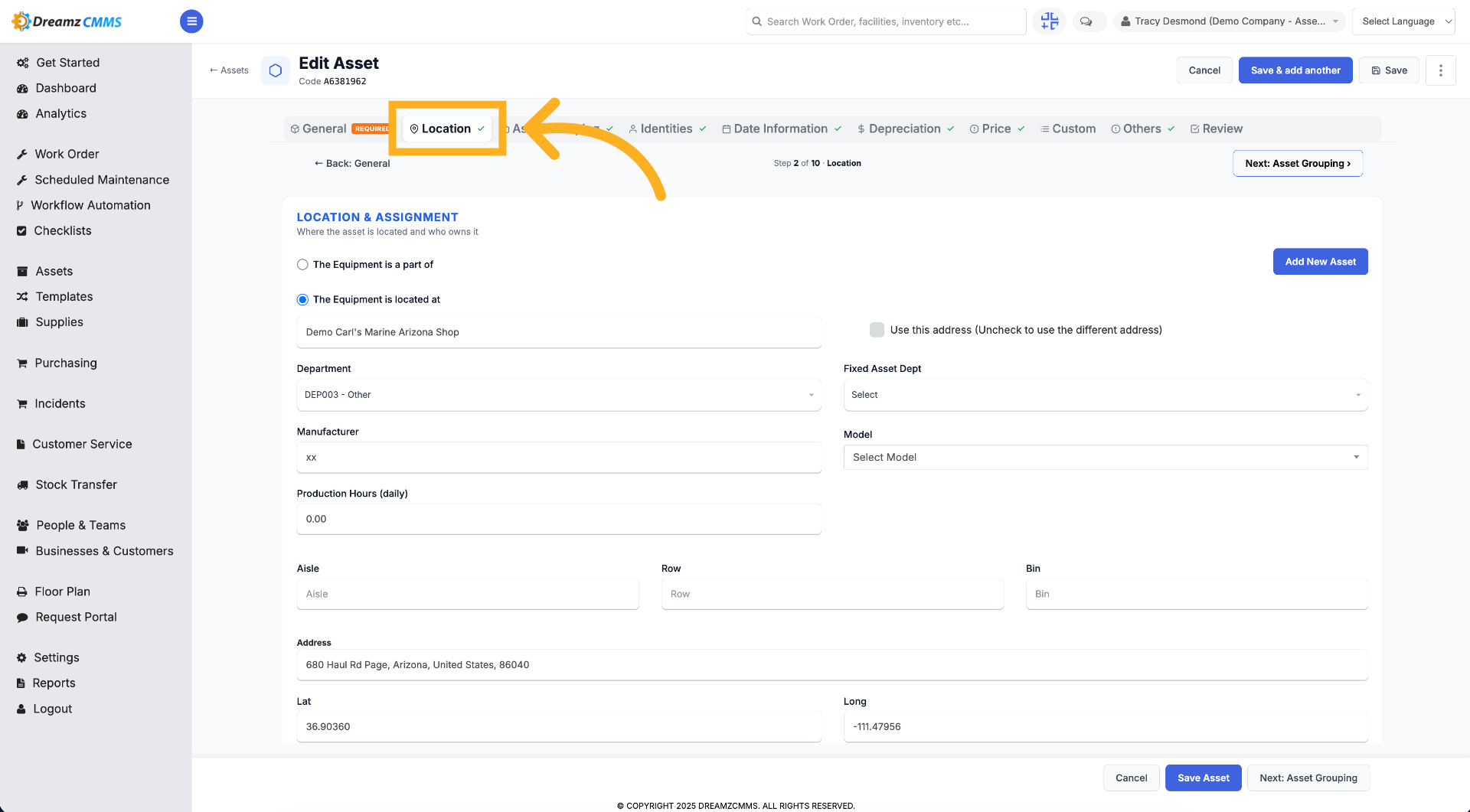Switch to the Date Information tab
This screenshot has width=1470, height=812.
[781, 129]
